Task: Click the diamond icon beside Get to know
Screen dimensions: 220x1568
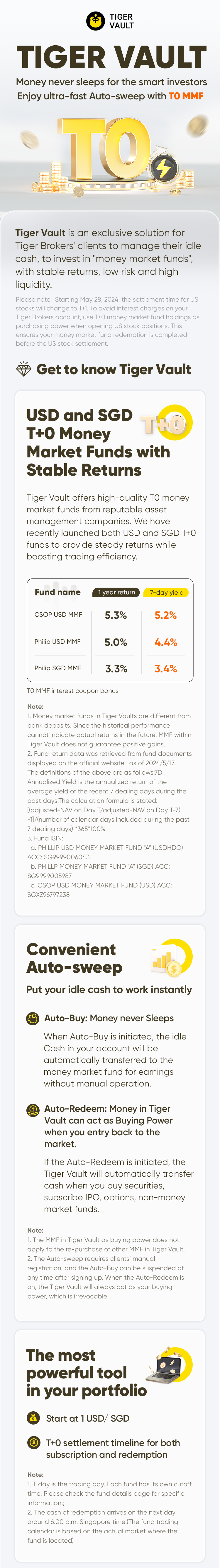Action: click(x=24, y=369)
